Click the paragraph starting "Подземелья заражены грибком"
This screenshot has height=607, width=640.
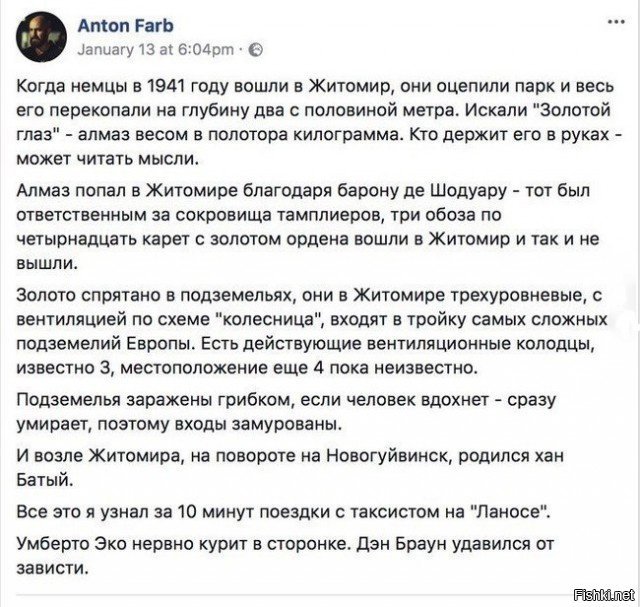tap(318, 412)
